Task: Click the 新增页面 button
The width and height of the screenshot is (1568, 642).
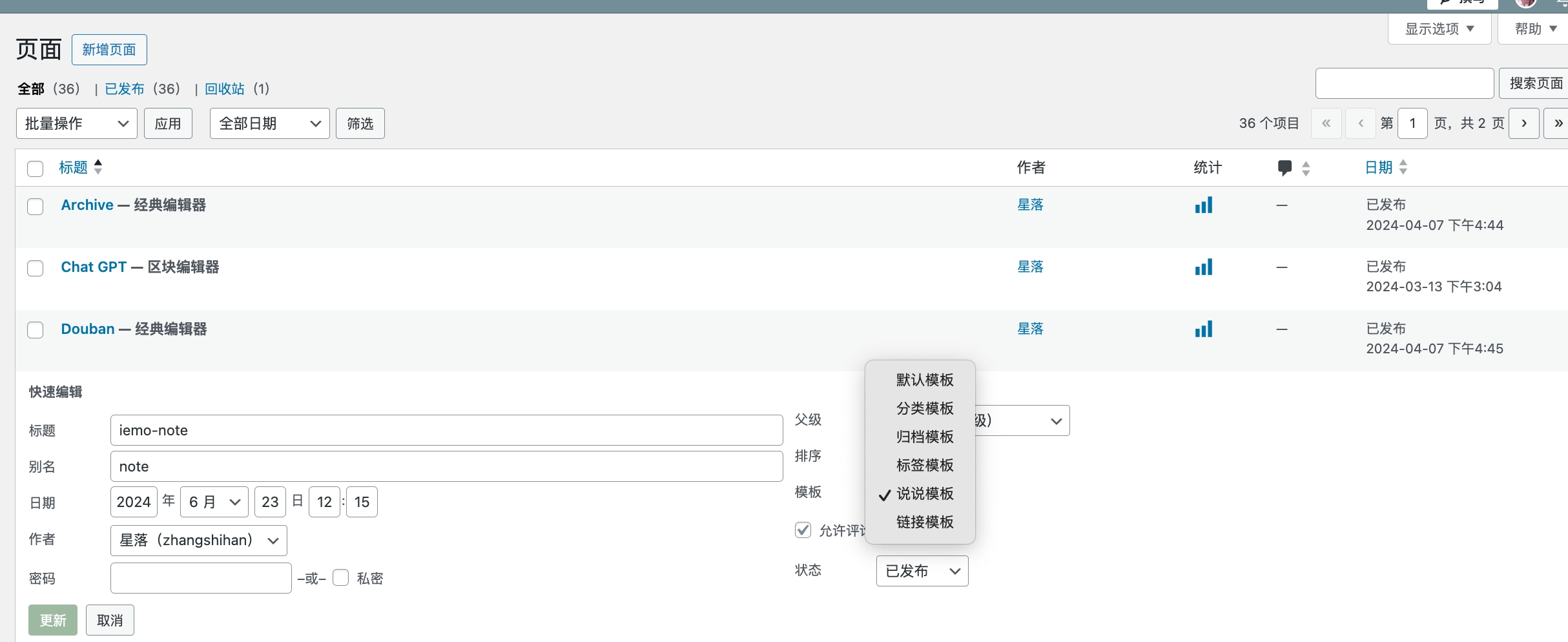Action: point(109,50)
